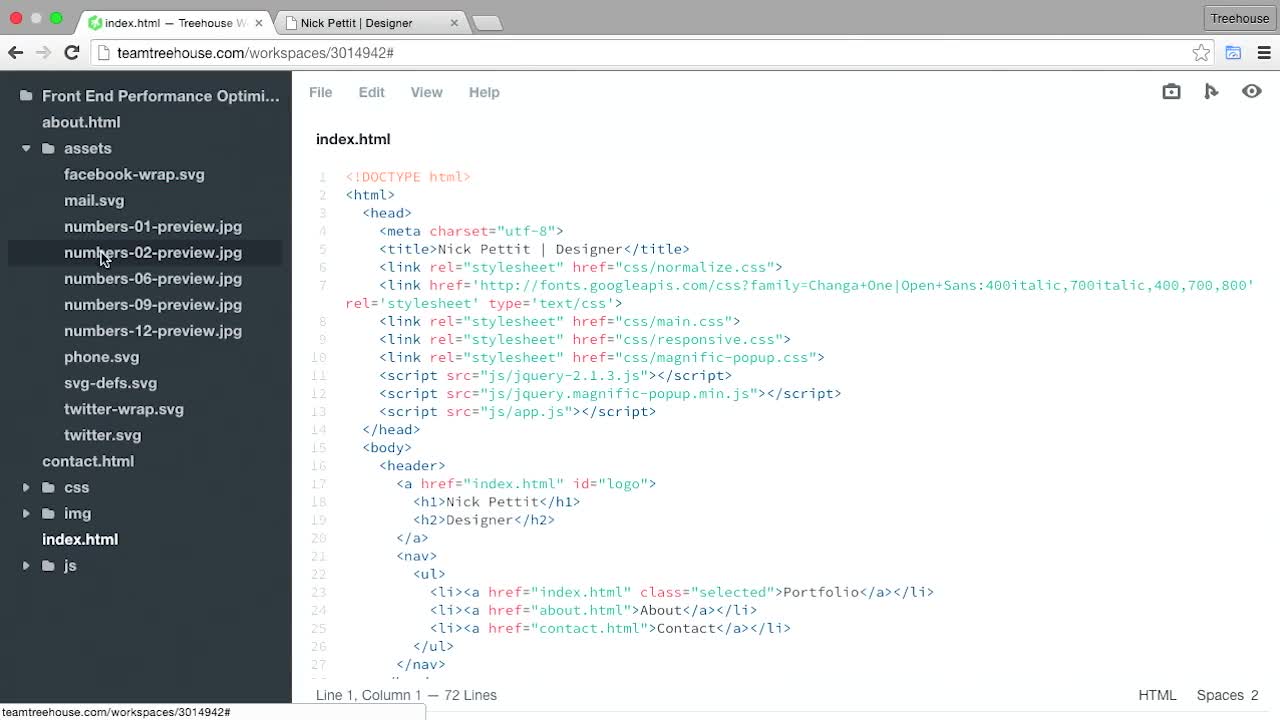This screenshot has height=720, width=1280.
Task: Click the browser back arrow
Action: 16,53
